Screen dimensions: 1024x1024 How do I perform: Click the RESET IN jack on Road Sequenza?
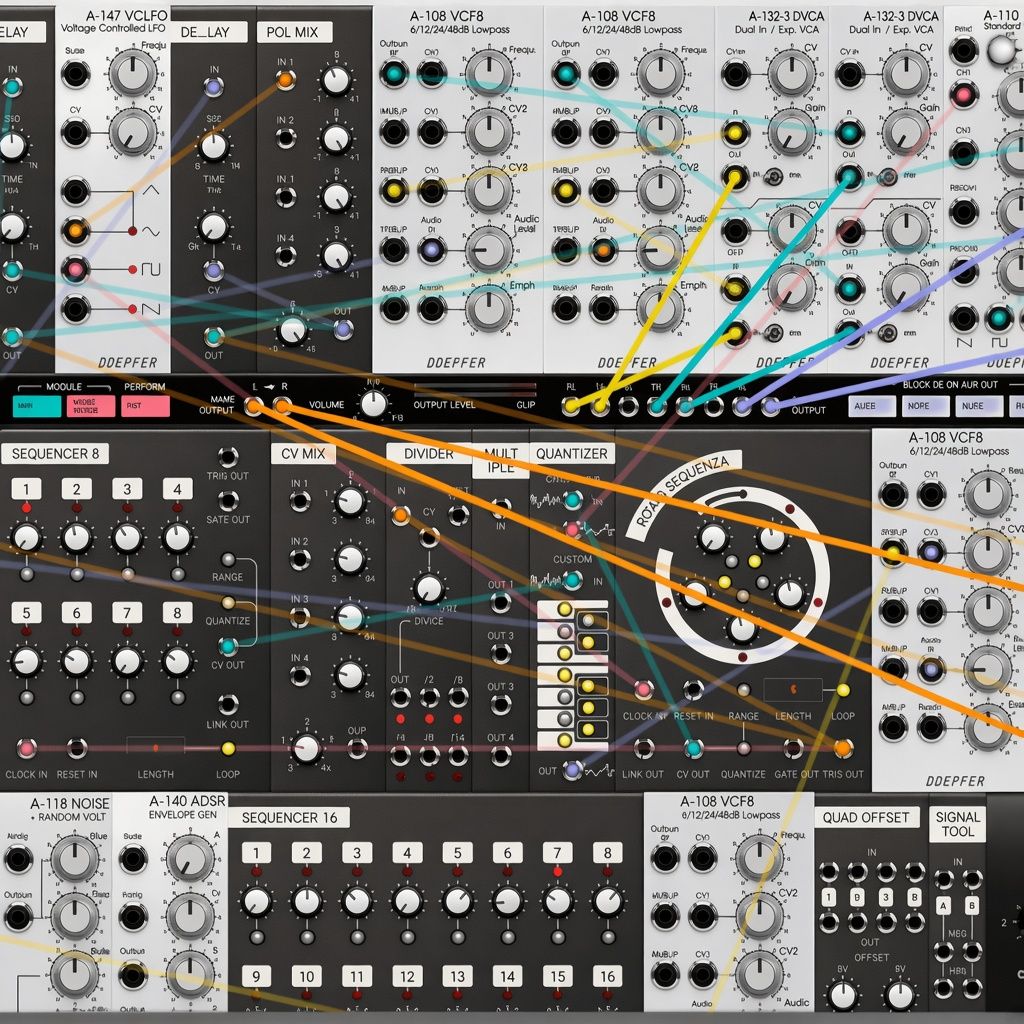tap(693, 690)
